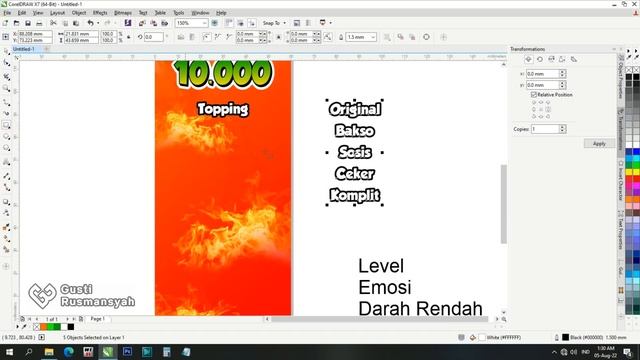
Task: Open the Size tab in Transformations docker
Action: click(x=562, y=59)
